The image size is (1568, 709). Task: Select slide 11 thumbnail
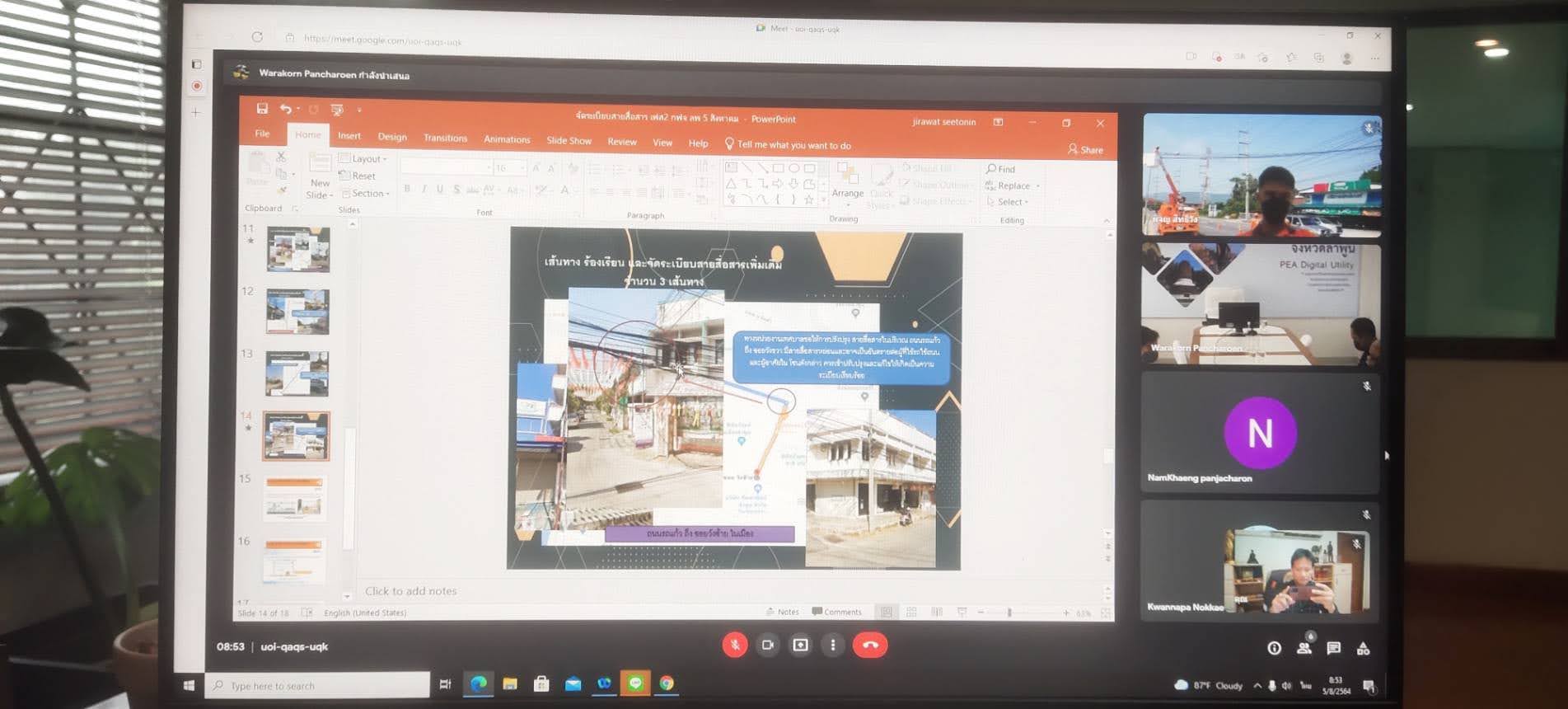297,249
